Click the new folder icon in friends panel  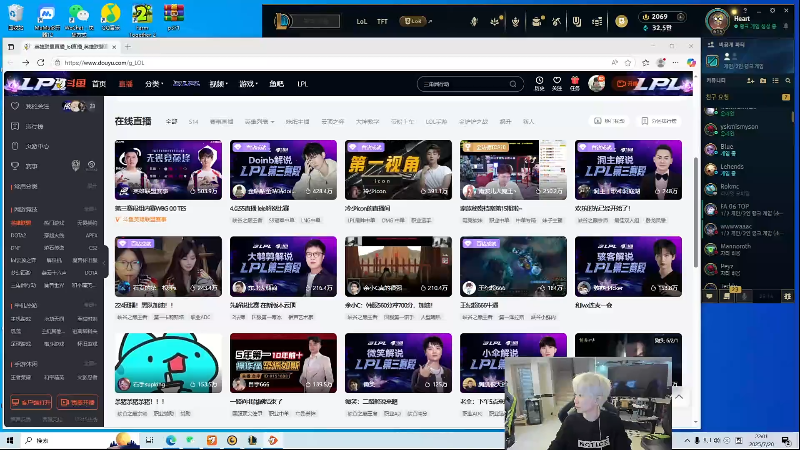click(x=763, y=81)
